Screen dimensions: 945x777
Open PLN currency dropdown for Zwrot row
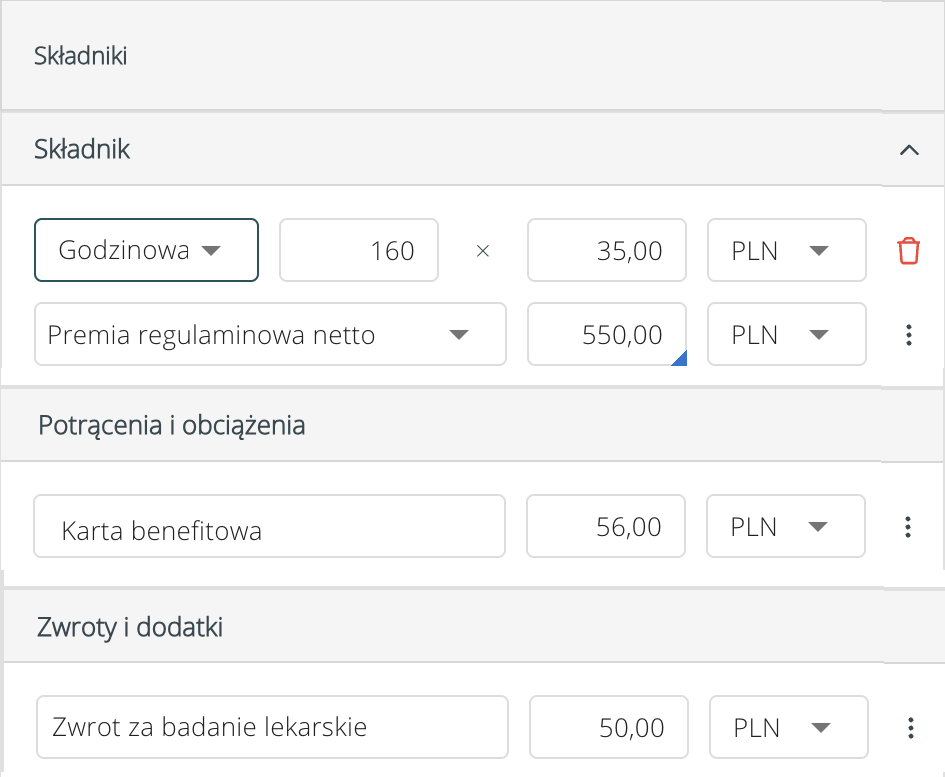(788, 728)
